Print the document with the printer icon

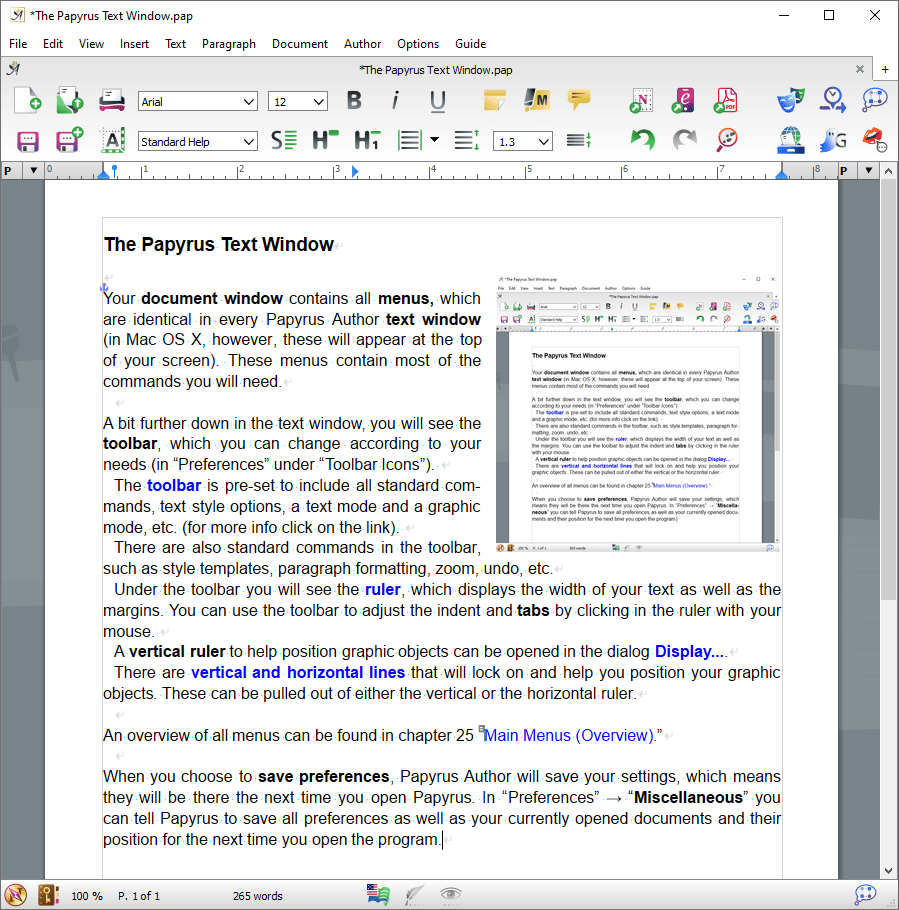(111, 100)
